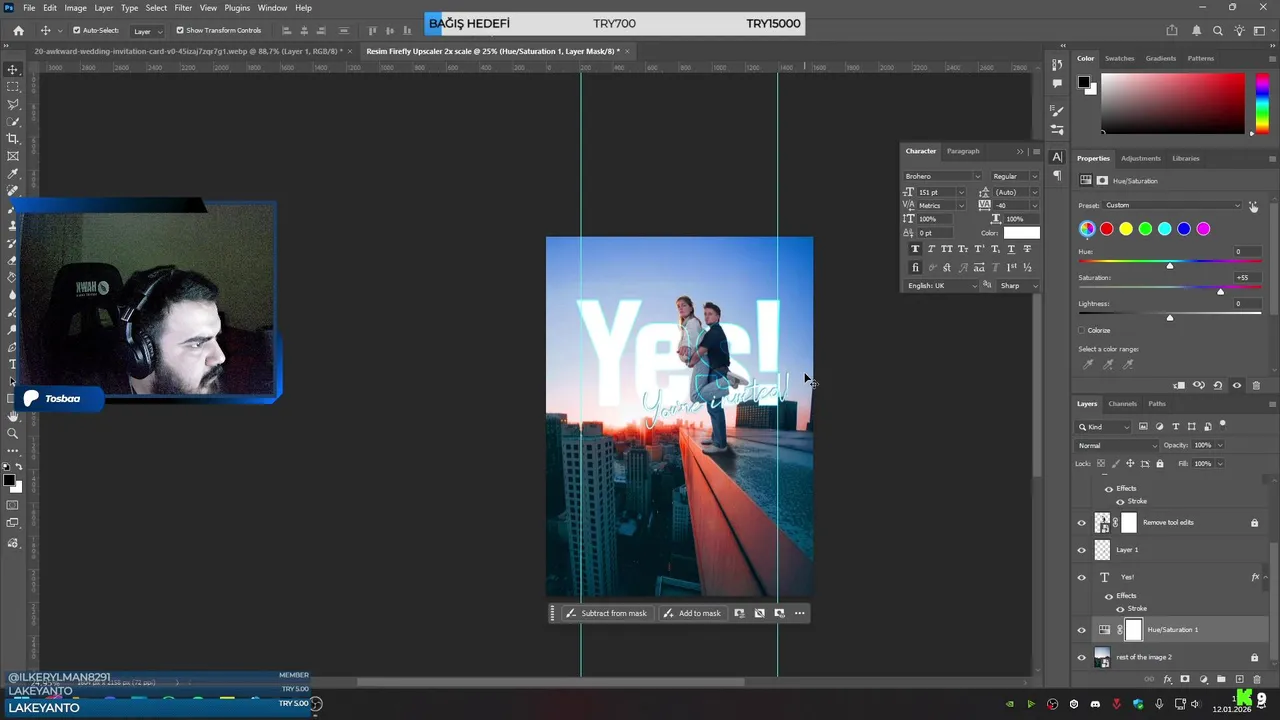1280x720 pixels.
Task: Reset adjustment defaults in Properties panel
Action: point(1217,385)
